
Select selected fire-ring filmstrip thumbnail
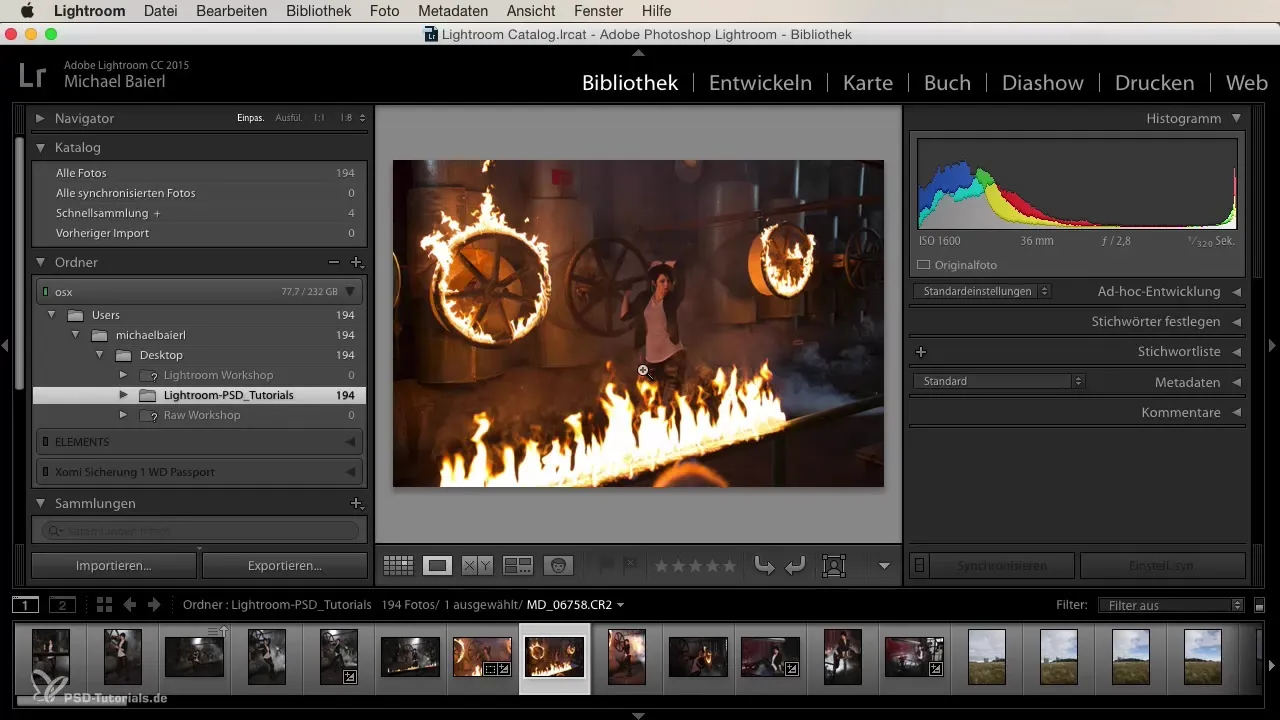tap(555, 658)
